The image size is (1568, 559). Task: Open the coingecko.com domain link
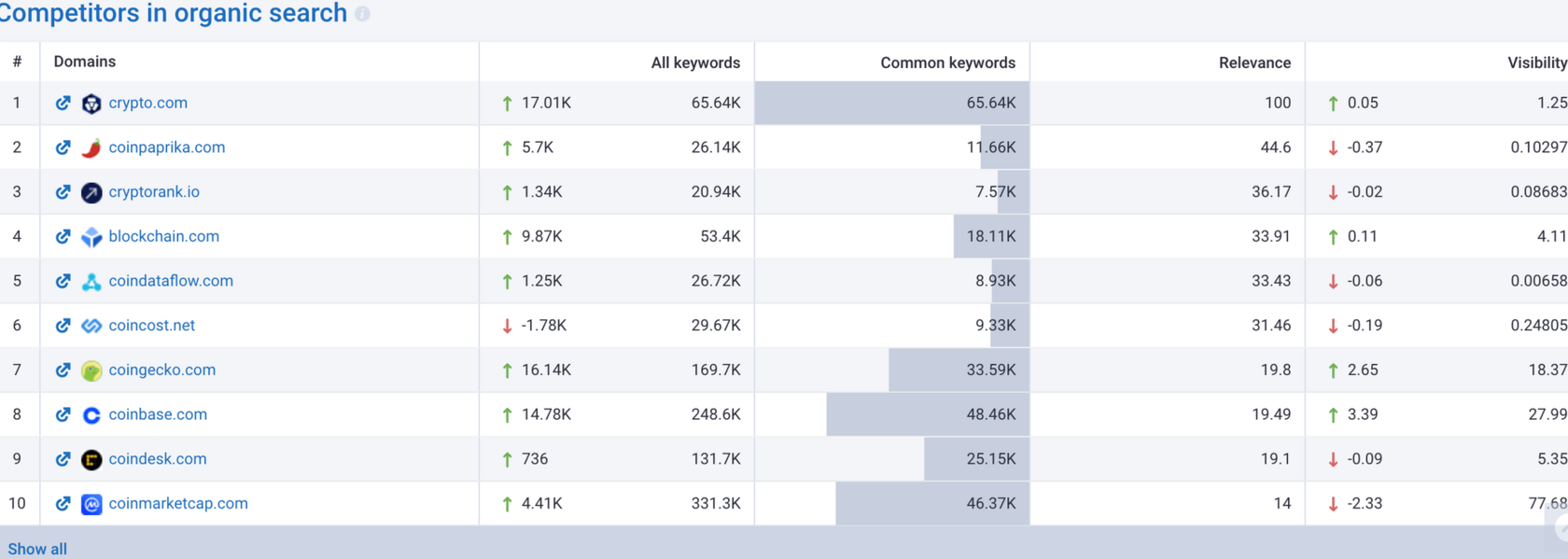(161, 370)
